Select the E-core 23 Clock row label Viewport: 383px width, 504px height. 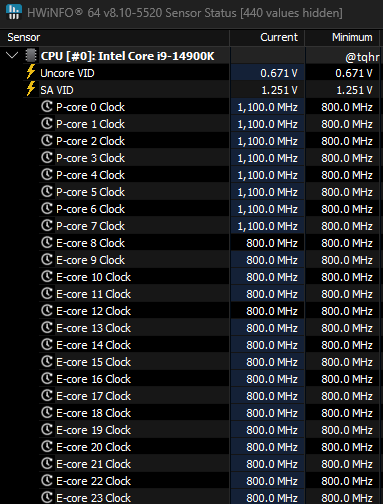click(x=93, y=498)
